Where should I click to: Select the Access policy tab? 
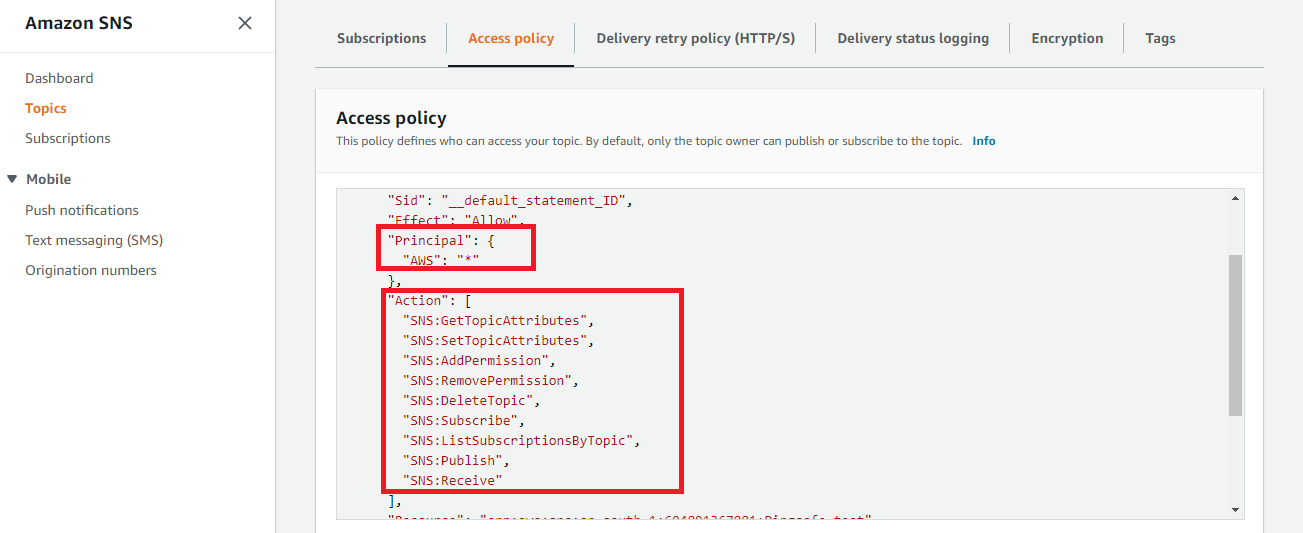[511, 38]
